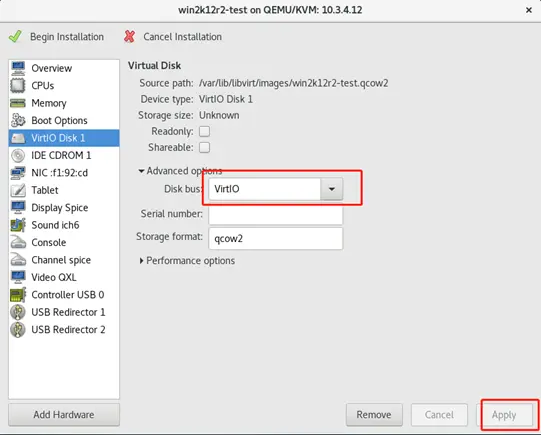Screen dimensions: 541x435
Task: Open the Overview entry in hardware list
Action: (64, 68)
